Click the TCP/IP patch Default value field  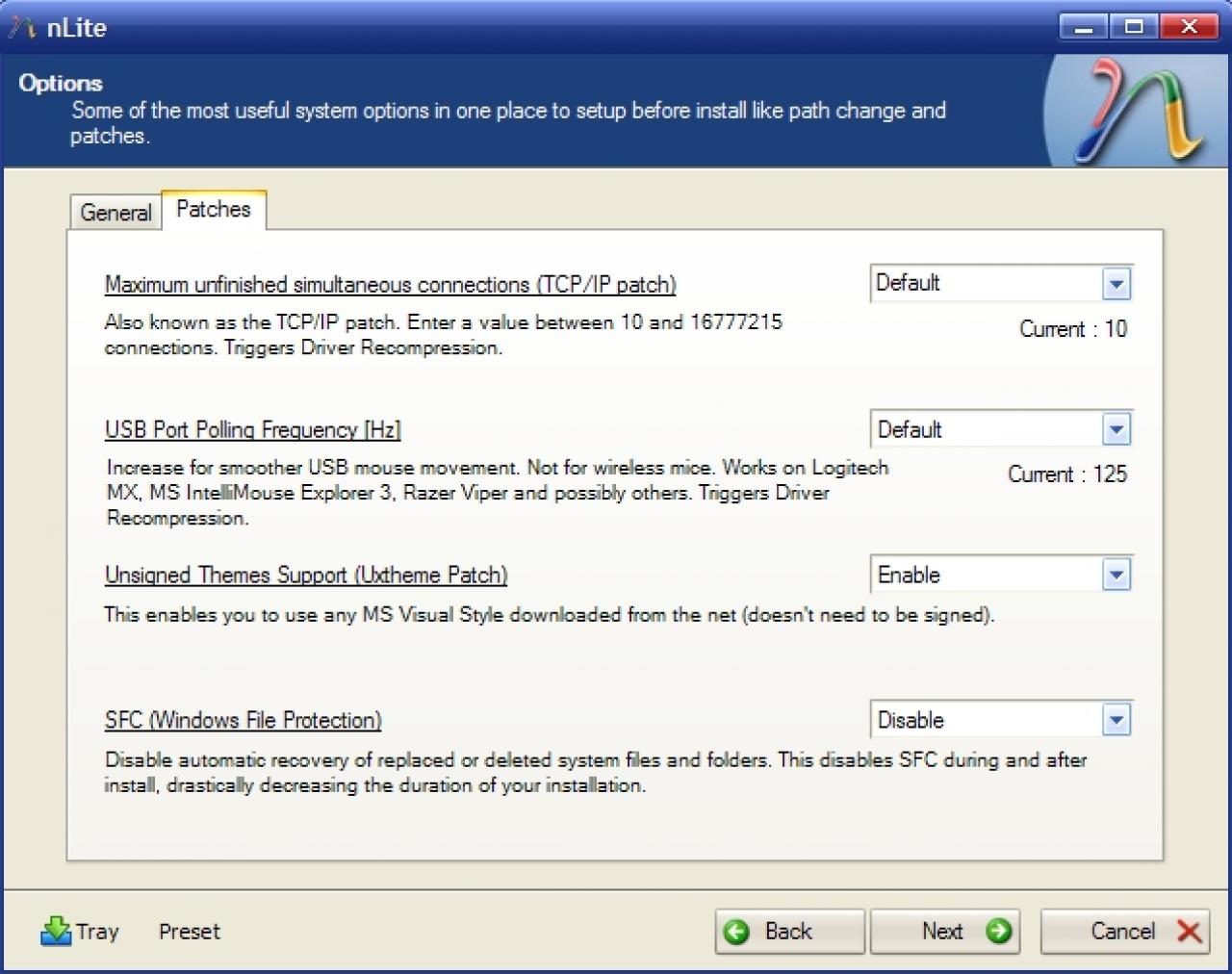coord(986,284)
